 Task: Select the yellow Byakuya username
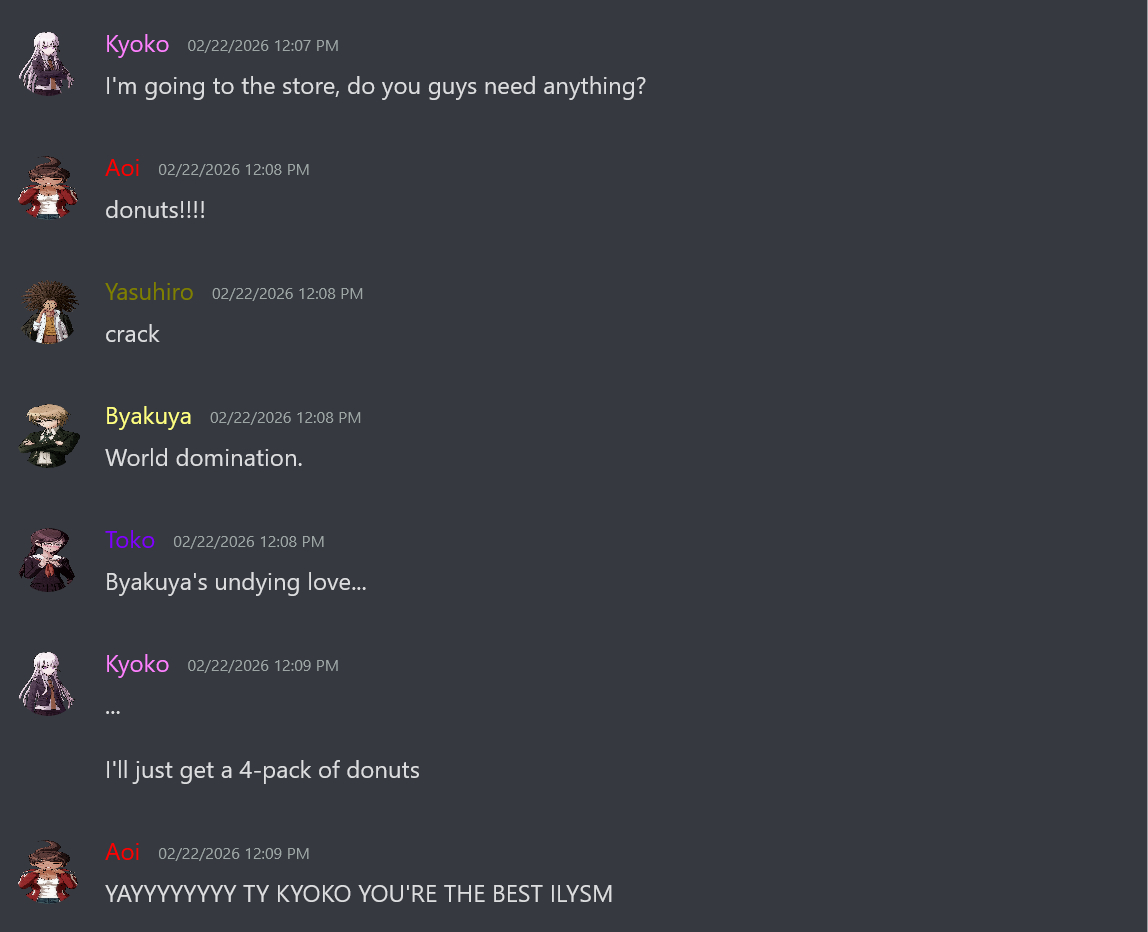click(149, 417)
